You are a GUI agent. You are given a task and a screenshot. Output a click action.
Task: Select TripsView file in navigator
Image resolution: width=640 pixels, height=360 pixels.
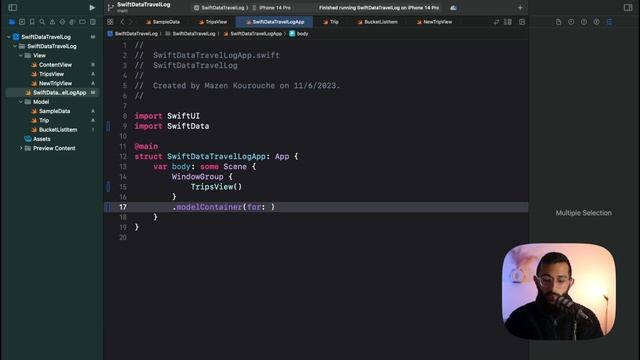(x=52, y=74)
